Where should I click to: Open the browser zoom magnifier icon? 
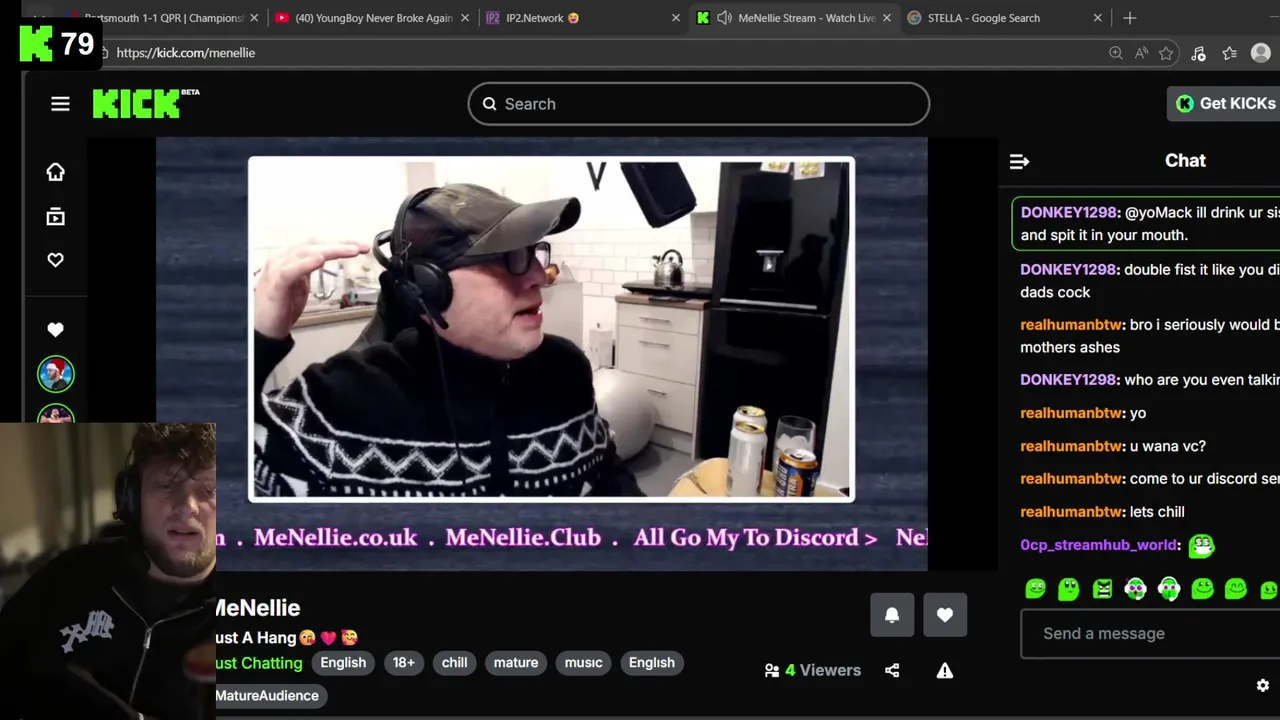click(1115, 53)
